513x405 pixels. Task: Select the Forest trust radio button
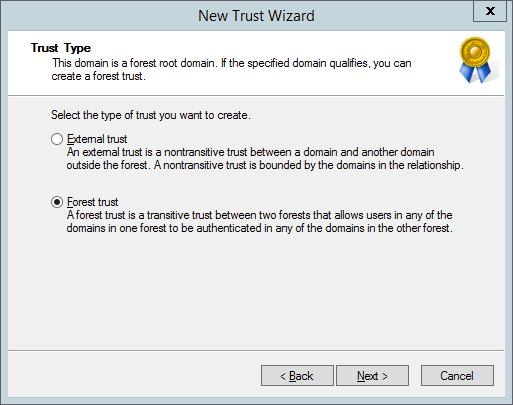57,202
